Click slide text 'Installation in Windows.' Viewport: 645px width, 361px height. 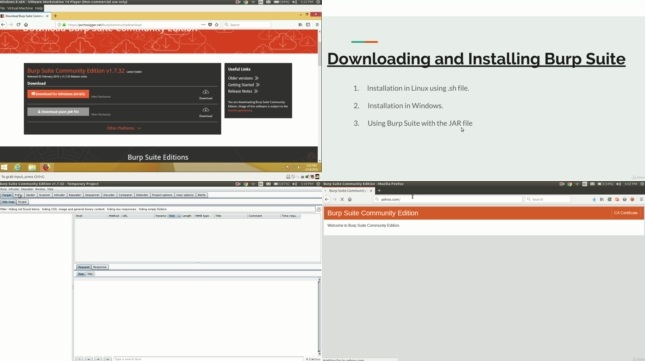pos(405,106)
